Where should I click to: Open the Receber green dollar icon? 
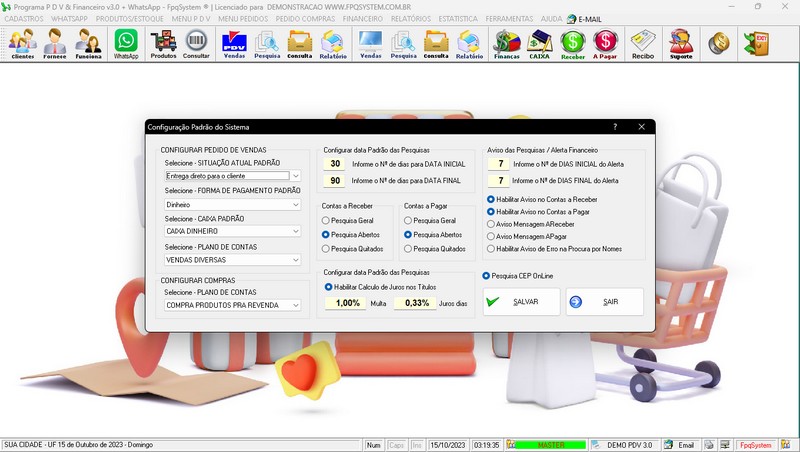(x=572, y=44)
